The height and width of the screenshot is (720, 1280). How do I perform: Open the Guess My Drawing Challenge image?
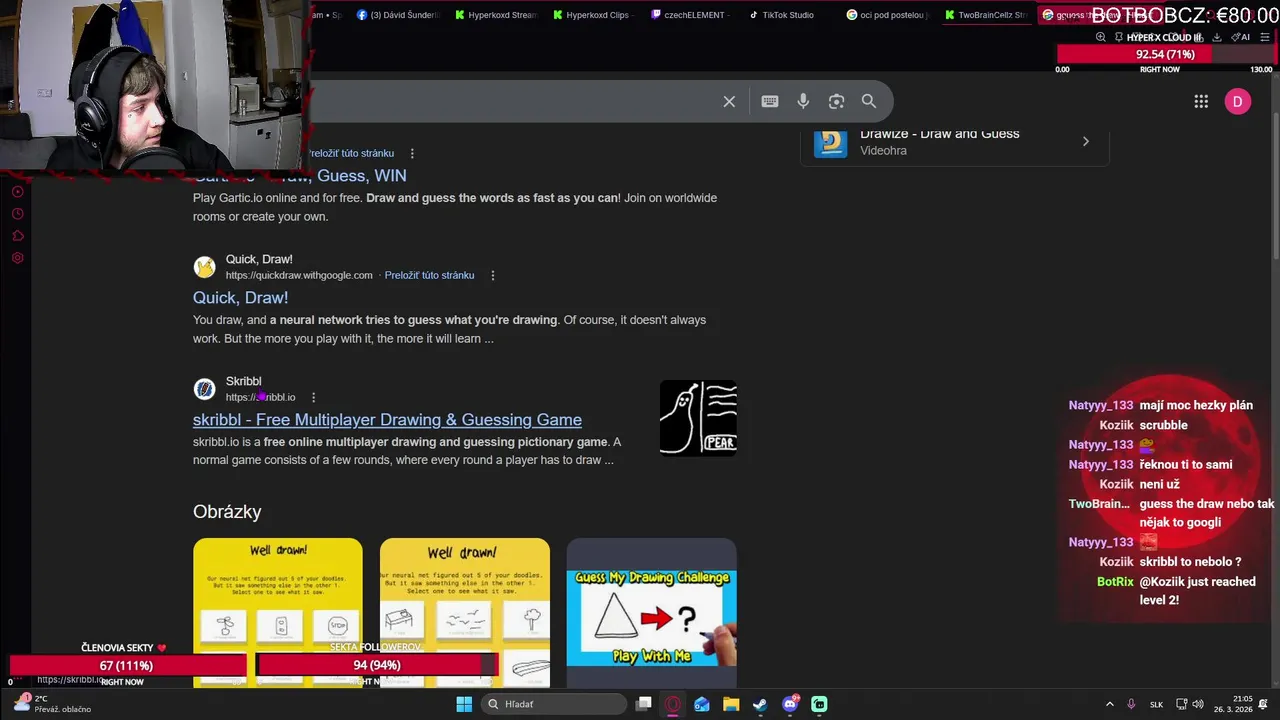coord(652,612)
